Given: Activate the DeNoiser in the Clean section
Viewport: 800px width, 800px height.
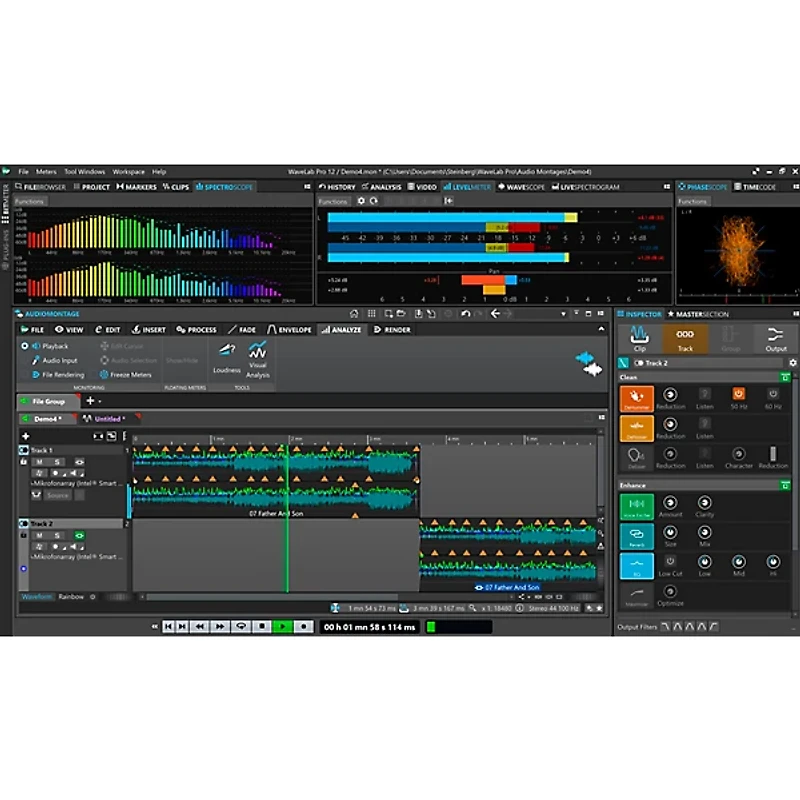Looking at the screenshot, I should (x=636, y=429).
